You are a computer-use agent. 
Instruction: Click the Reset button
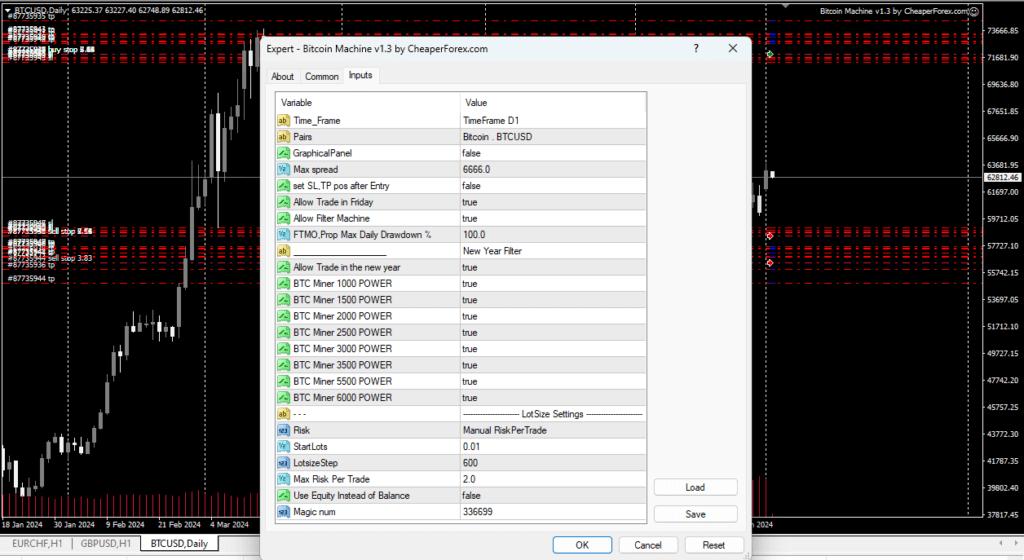coord(713,545)
